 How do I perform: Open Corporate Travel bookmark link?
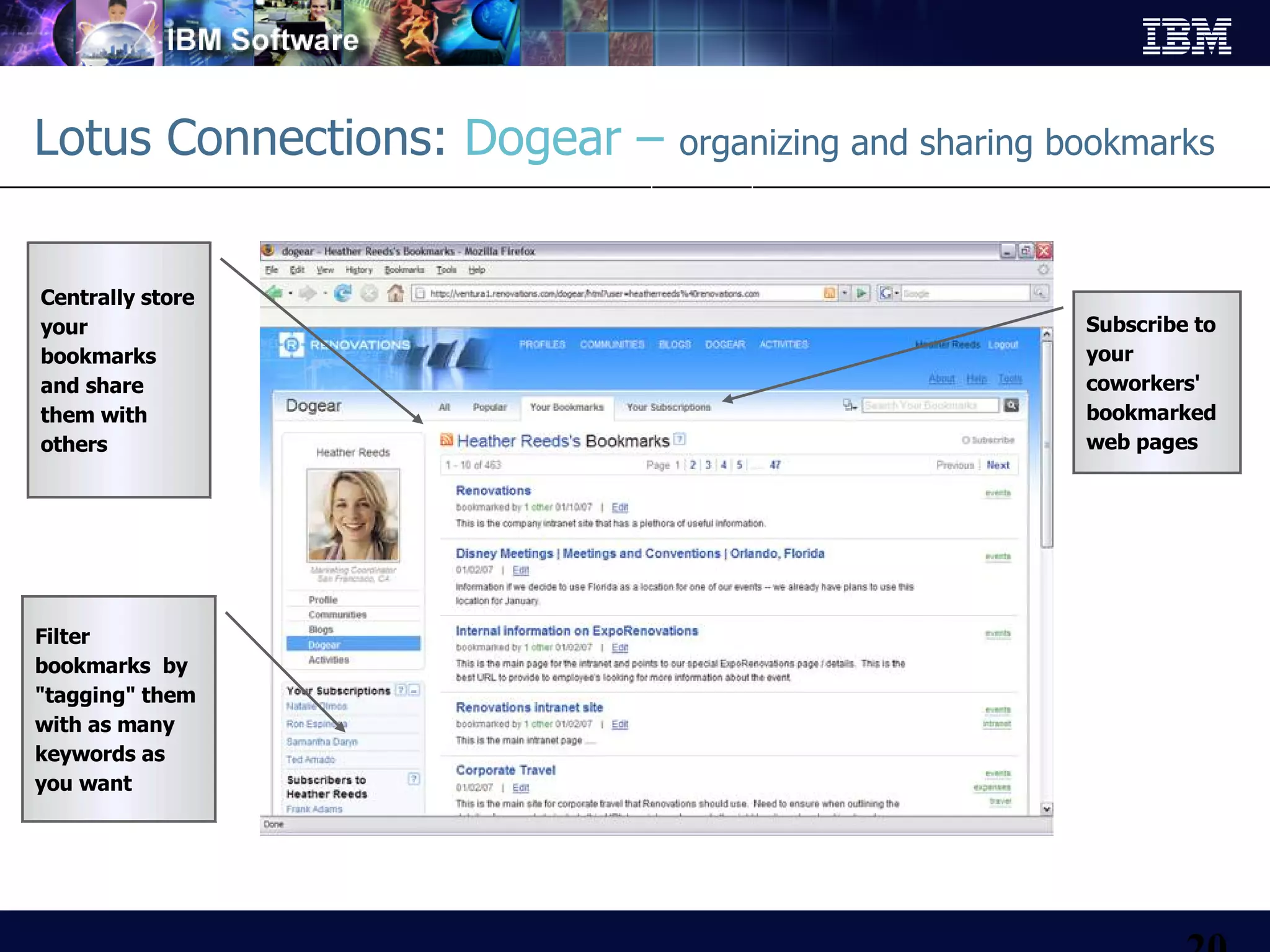tap(505, 770)
